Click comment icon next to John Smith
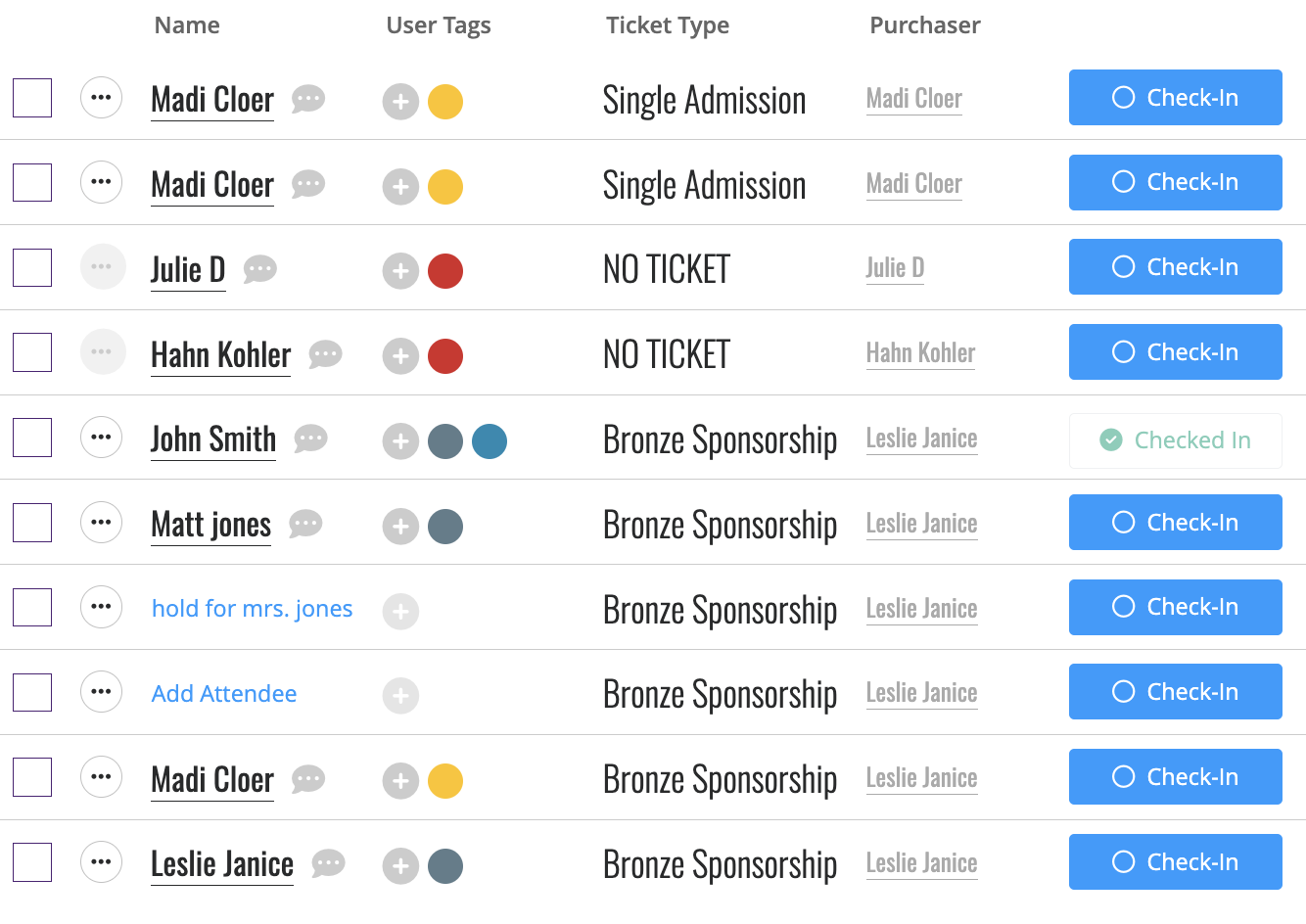 (x=310, y=439)
